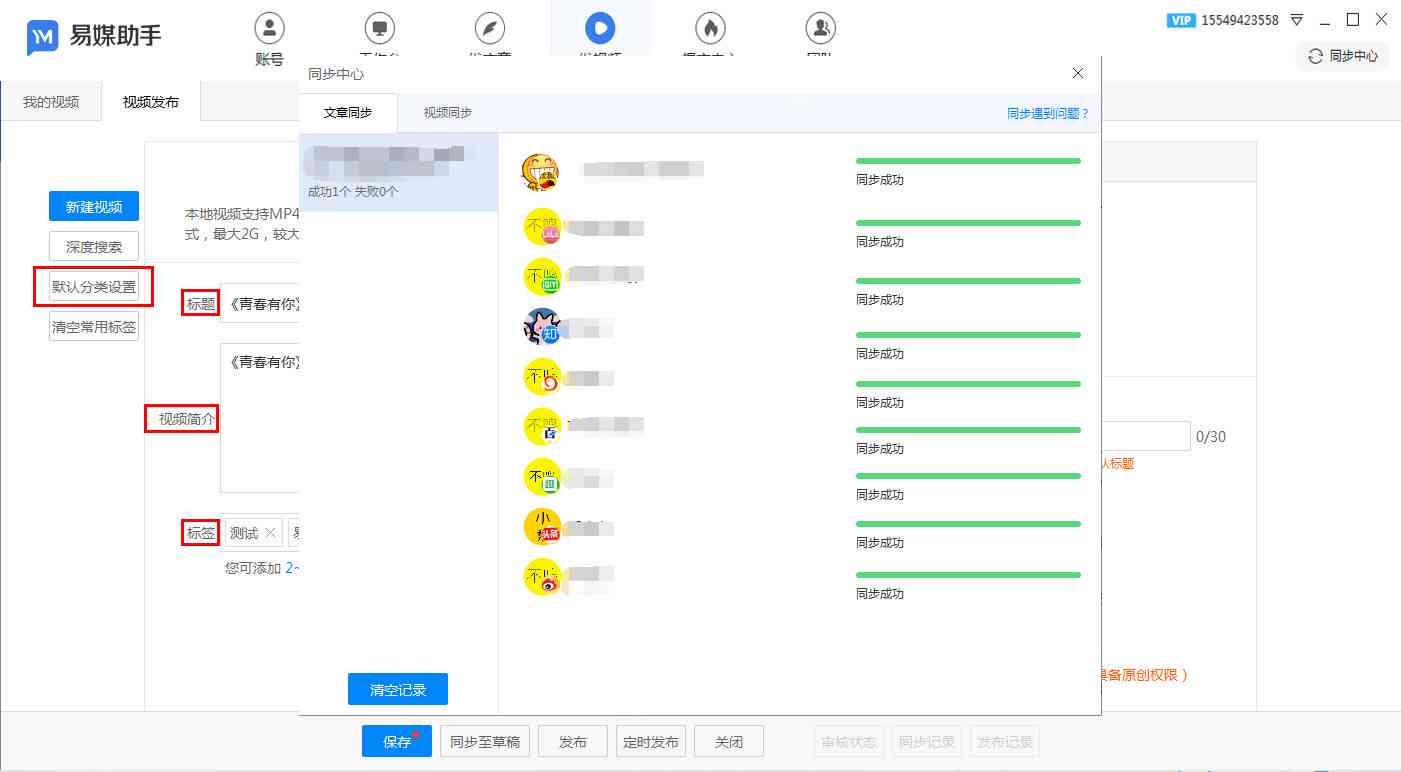Viewport: 1401px width, 772px height.
Task: Select the 发视频 play icon in top navigation
Action: (x=600, y=27)
